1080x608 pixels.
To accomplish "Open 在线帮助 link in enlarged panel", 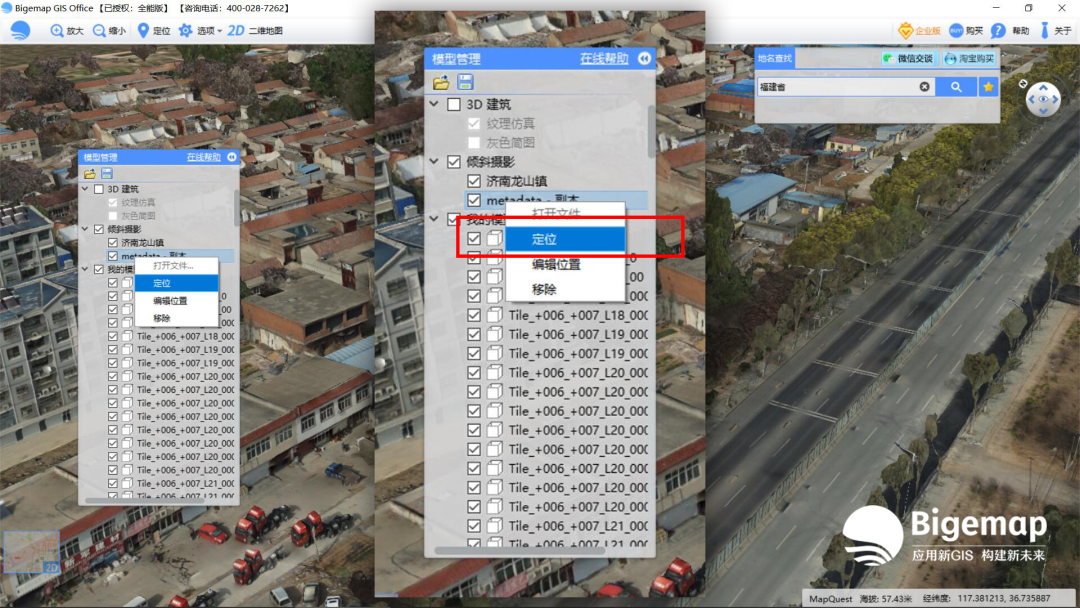I will tap(604, 59).
